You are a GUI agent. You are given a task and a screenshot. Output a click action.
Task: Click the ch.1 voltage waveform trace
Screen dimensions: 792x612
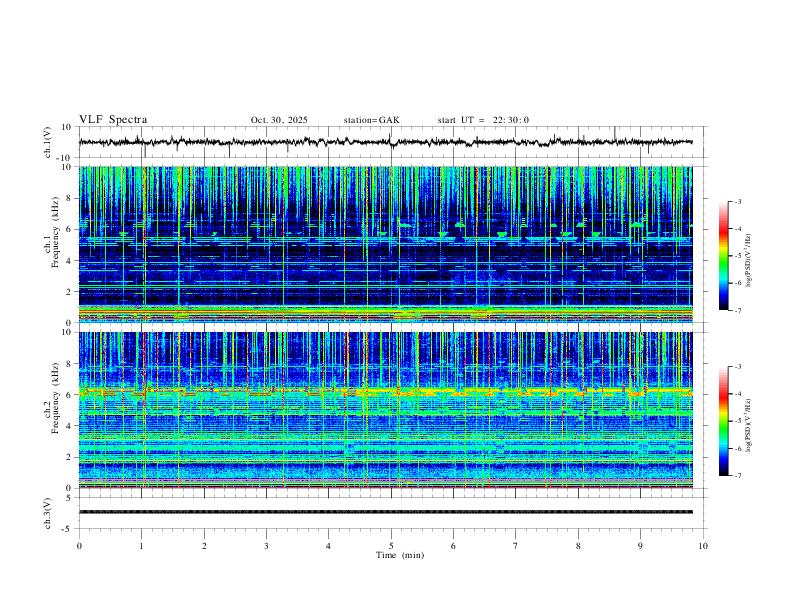[385, 142]
